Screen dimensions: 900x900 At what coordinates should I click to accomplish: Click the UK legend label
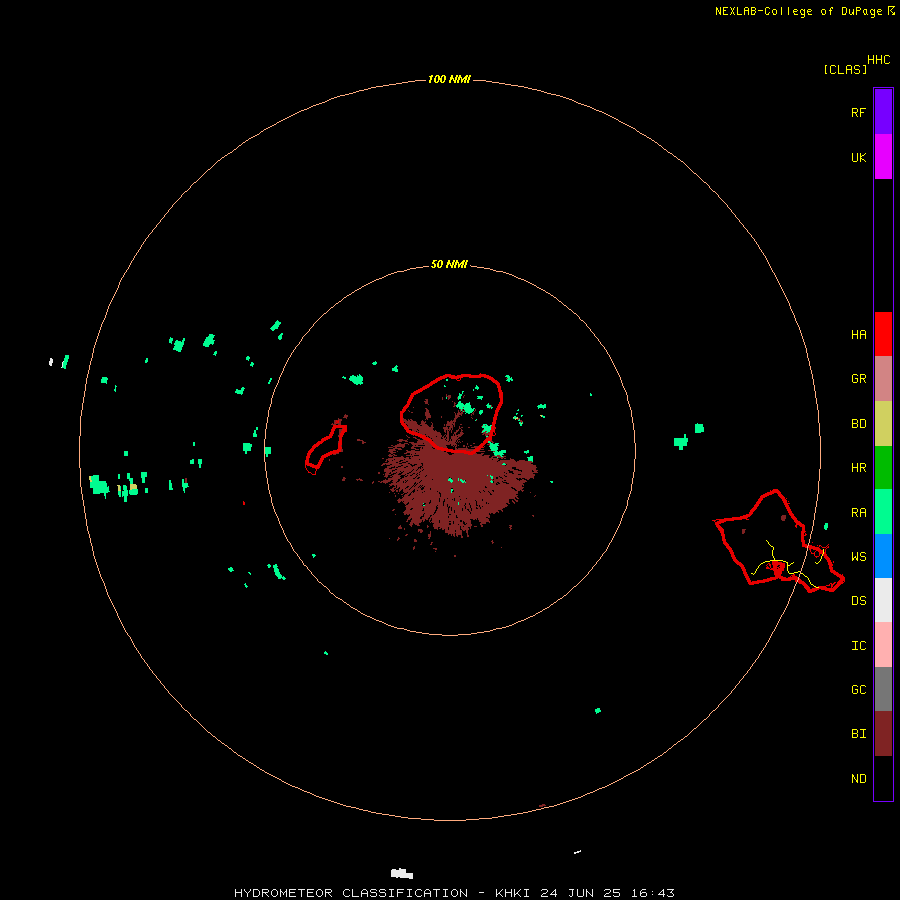tap(858, 158)
